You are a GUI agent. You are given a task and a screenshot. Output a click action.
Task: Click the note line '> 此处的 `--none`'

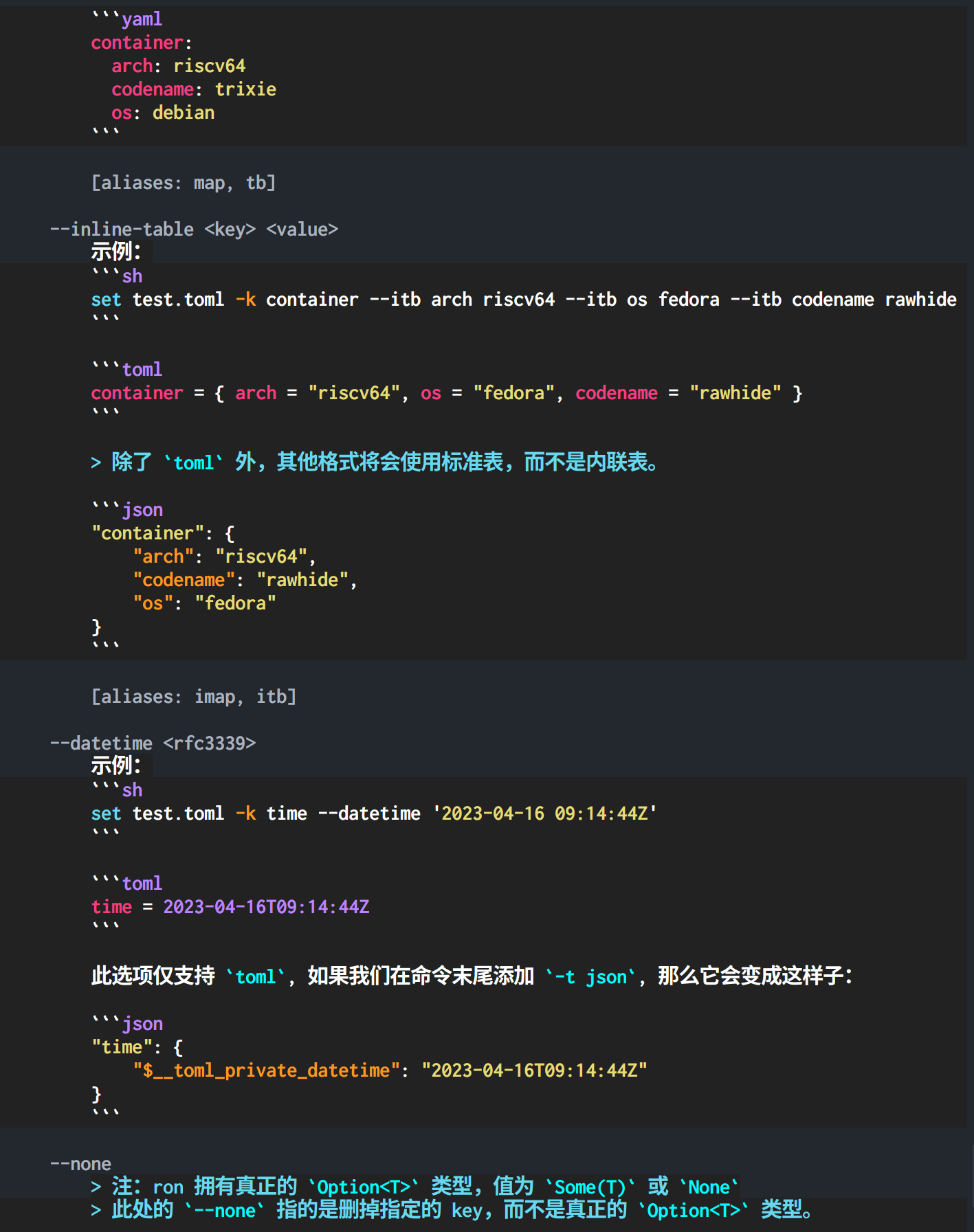[x=452, y=1210]
